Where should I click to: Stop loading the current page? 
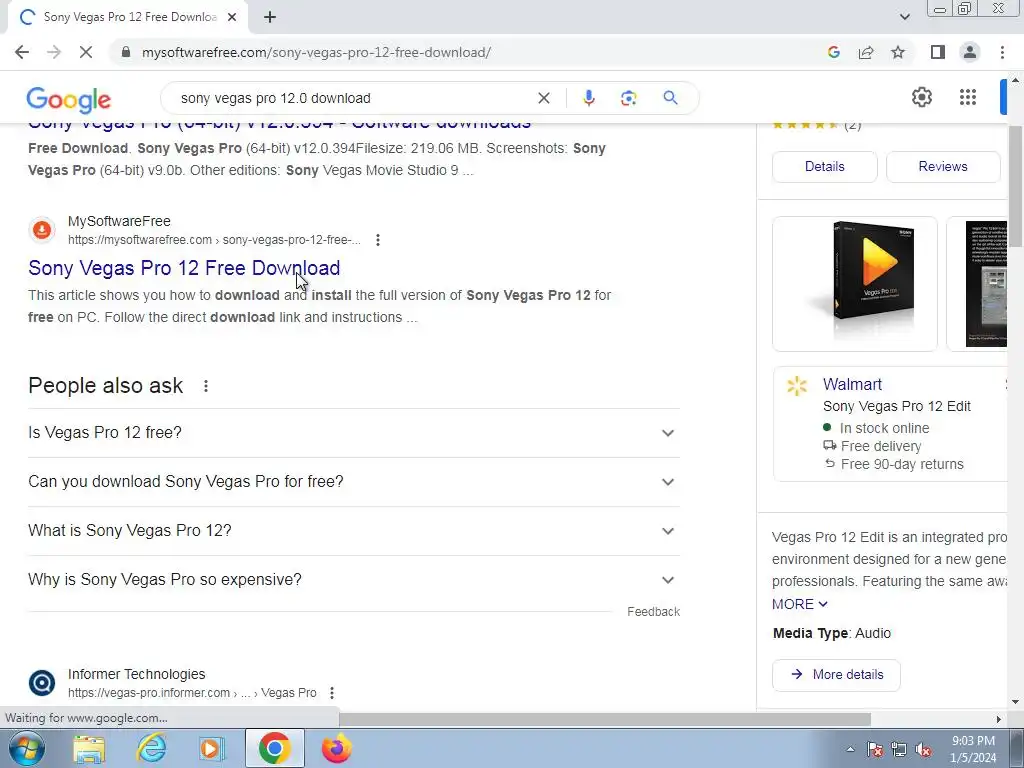[86, 52]
